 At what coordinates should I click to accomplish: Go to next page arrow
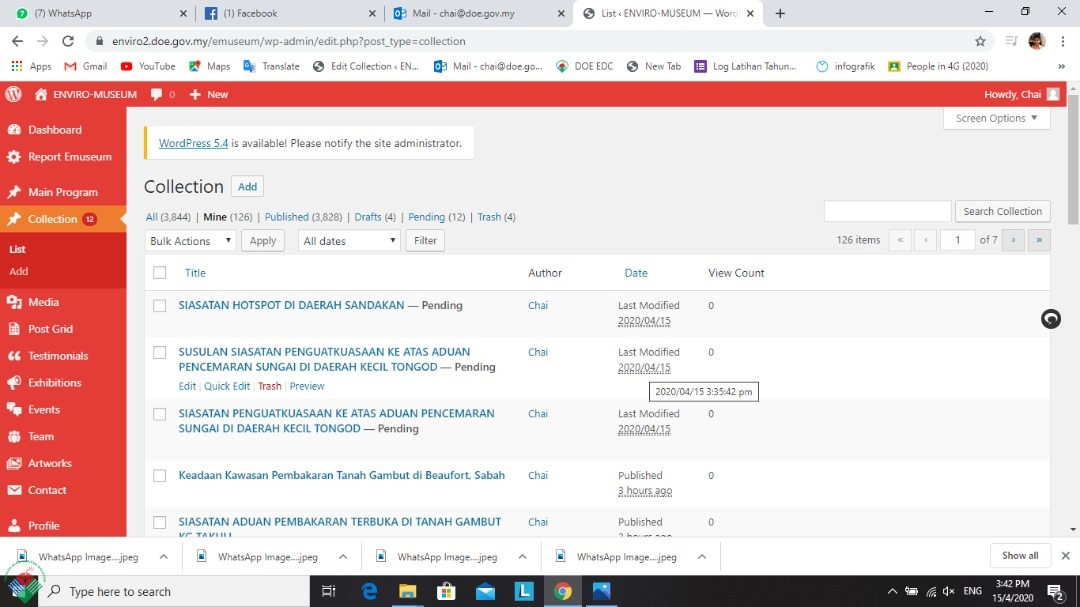point(1012,240)
